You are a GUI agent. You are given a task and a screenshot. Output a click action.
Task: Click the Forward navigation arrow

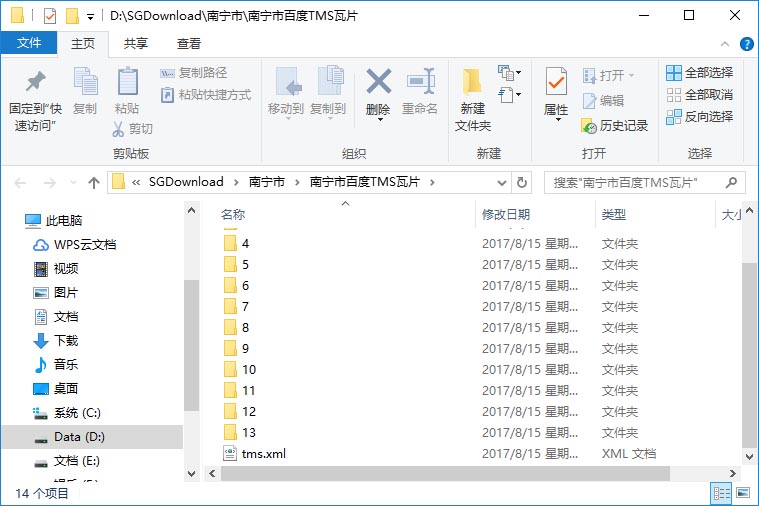tap(49, 183)
